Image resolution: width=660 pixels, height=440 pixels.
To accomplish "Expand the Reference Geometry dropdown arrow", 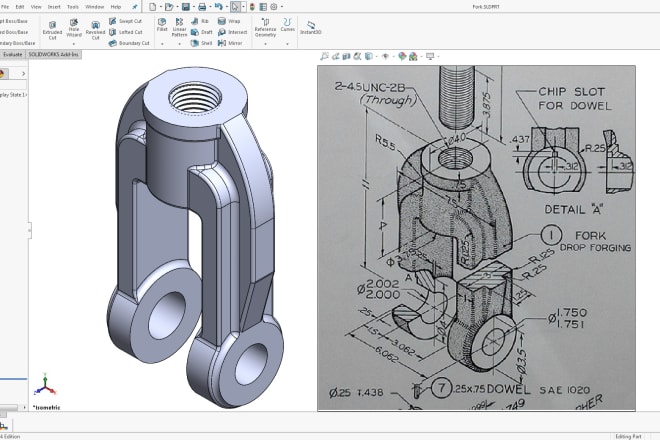I will click(265, 44).
